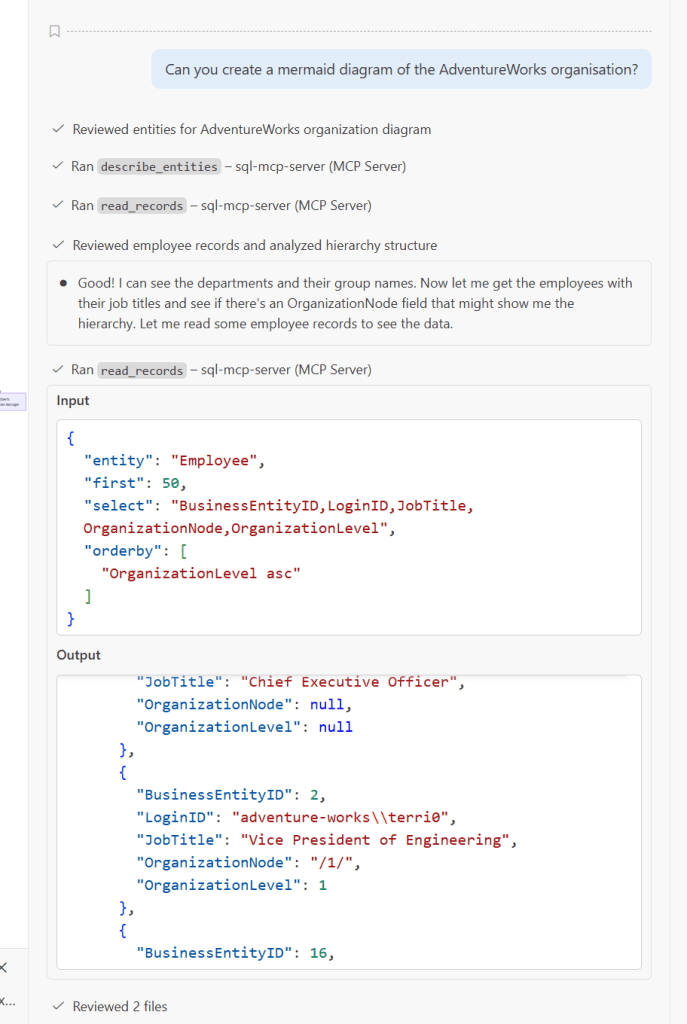Click the user message about mermaid diagram
The image size is (687, 1024).
tap(401, 69)
